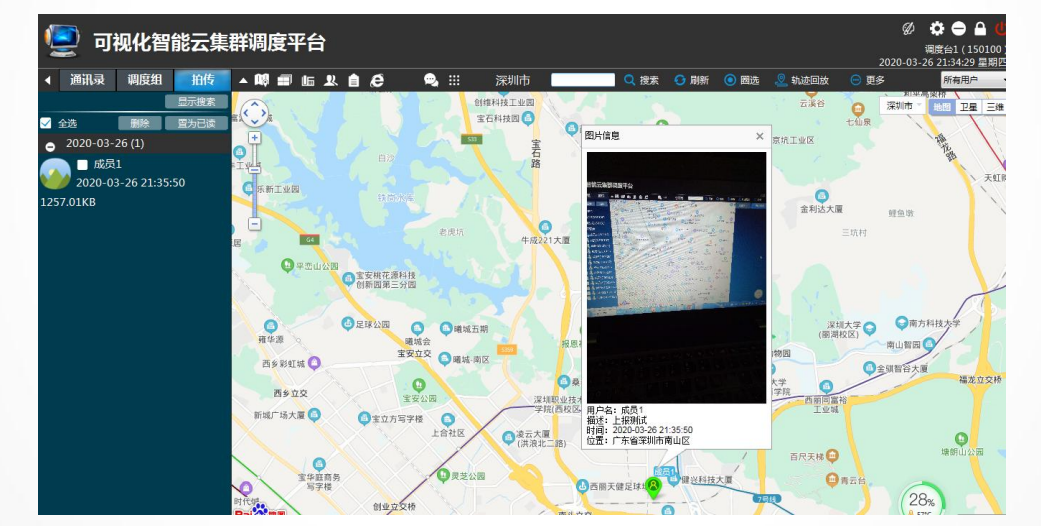Open the video wall grid icon
This screenshot has width=1041, height=526.
[x=285, y=80]
